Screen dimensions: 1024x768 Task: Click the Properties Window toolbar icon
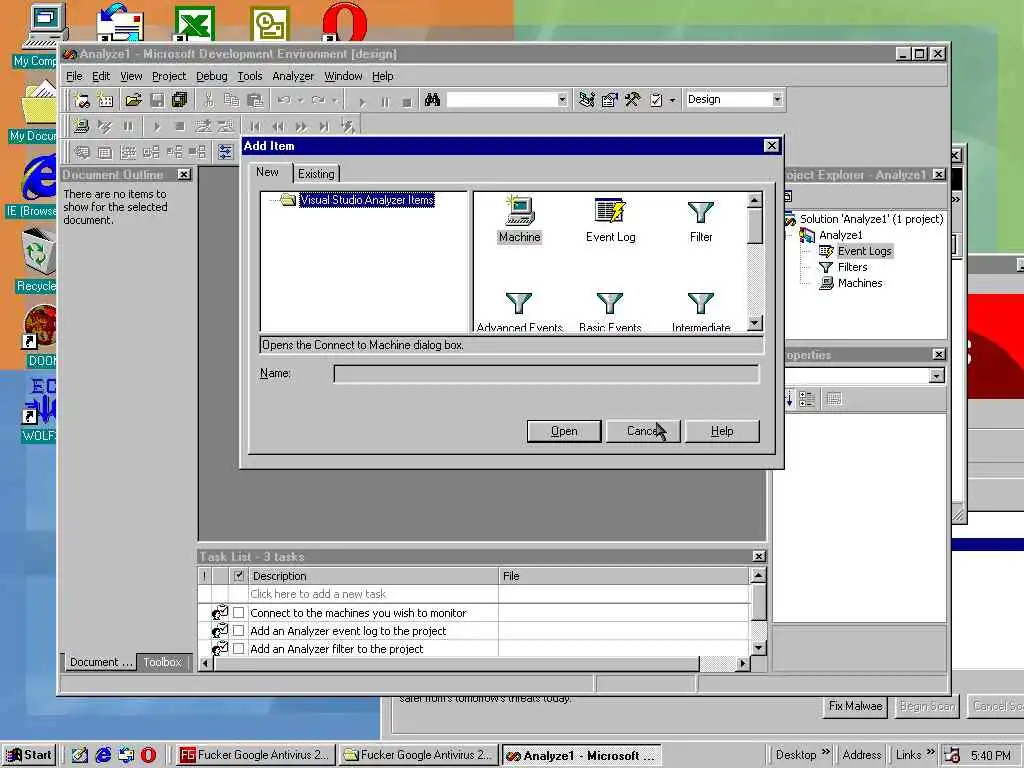click(609, 100)
